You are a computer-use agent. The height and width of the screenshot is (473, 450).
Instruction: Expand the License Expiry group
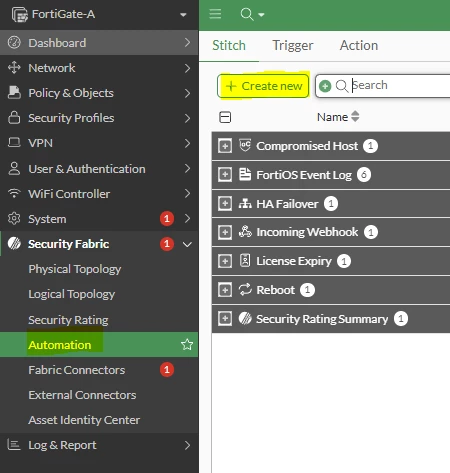[x=225, y=261]
